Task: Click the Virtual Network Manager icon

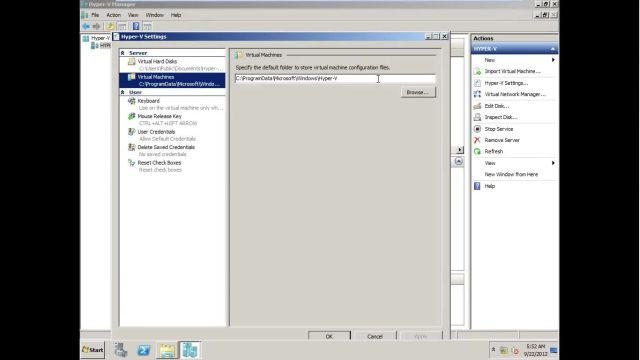Action: pos(477,94)
